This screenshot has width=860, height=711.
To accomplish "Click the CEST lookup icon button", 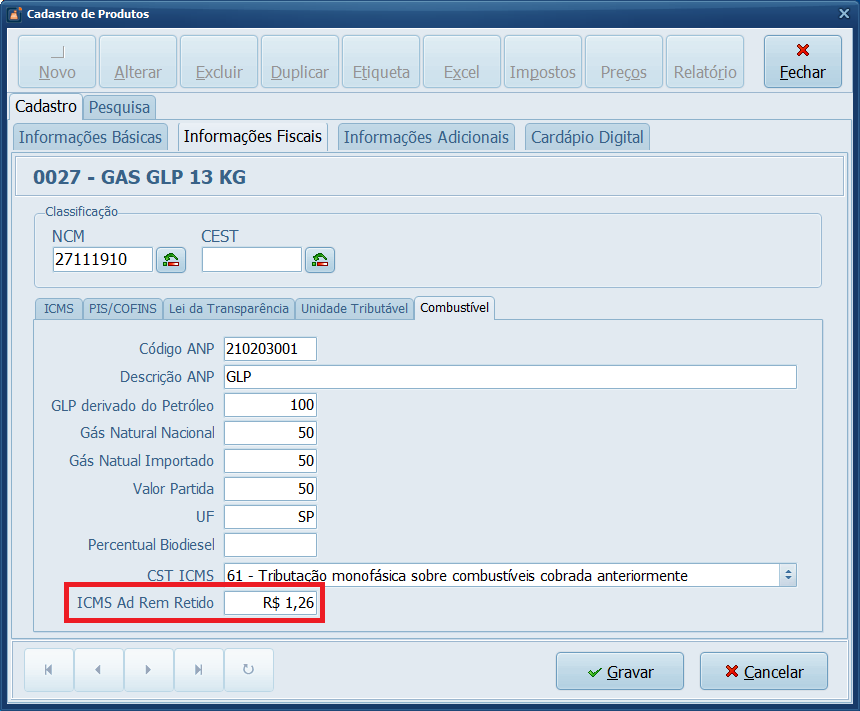I will point(320,260).
